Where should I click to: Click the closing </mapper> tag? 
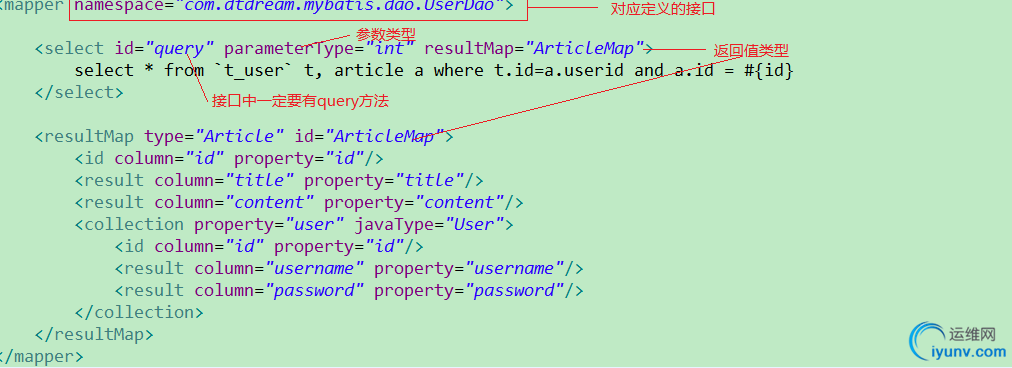point(41,356)
